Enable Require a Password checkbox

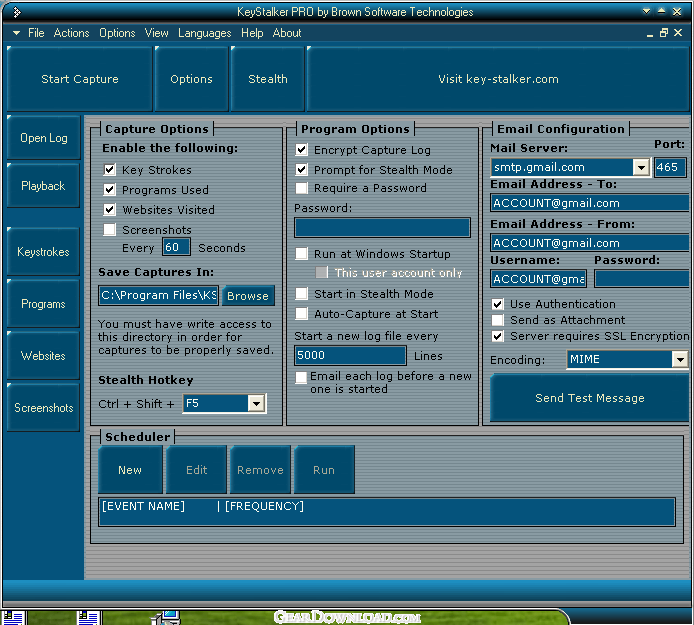pyautogui.click(x=301, y=188)
